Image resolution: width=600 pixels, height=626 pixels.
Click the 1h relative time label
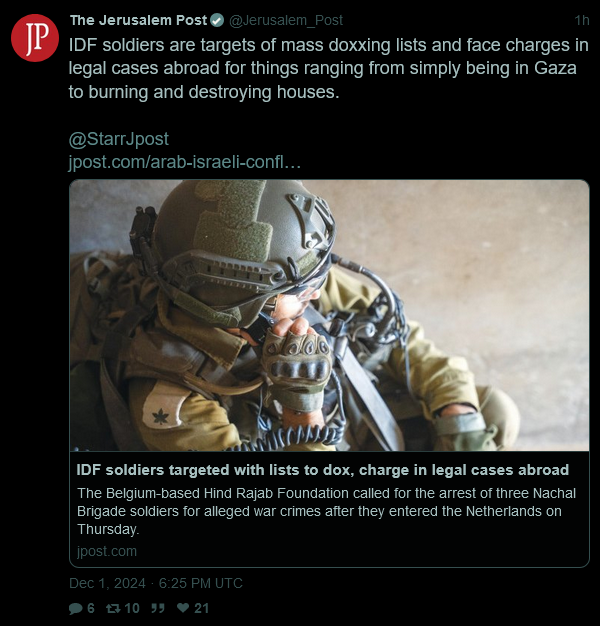582,20
